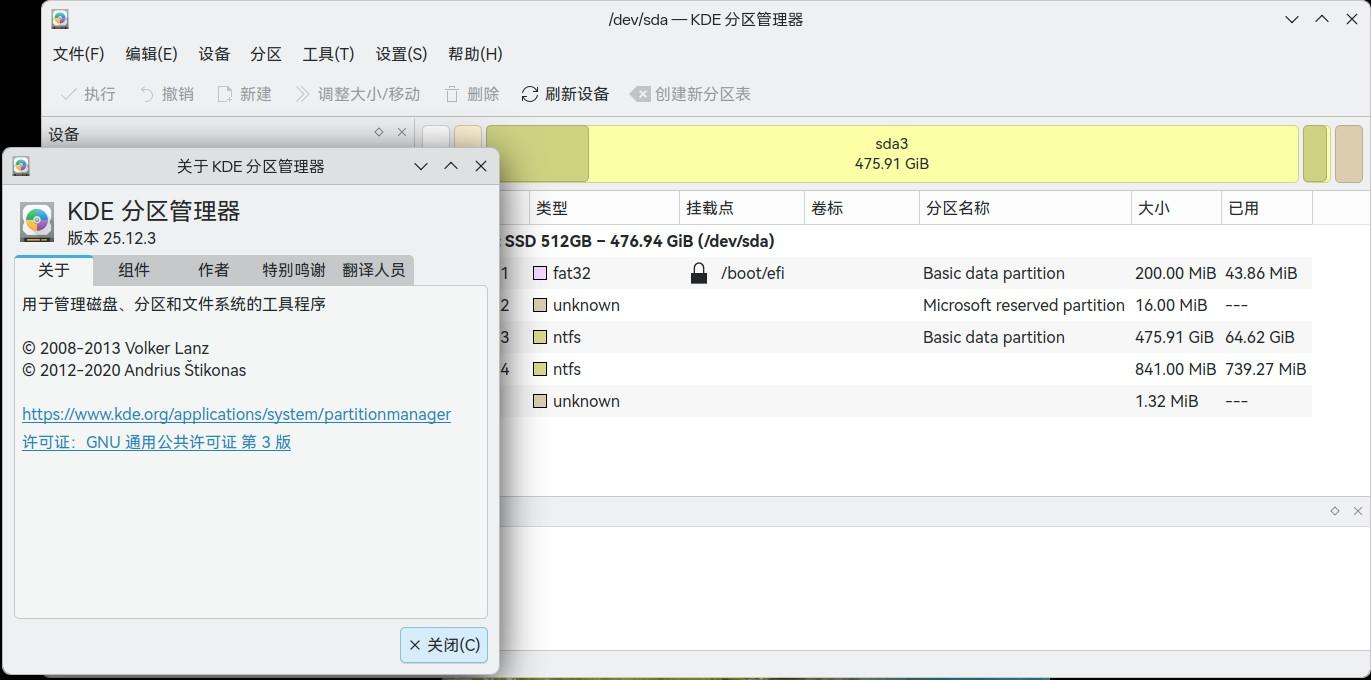The height and width of the screenshot is (680, 1371).
Task: Click the Resize/Move (调整大小/移动) toolbar item
Action: tap(357, 94)
